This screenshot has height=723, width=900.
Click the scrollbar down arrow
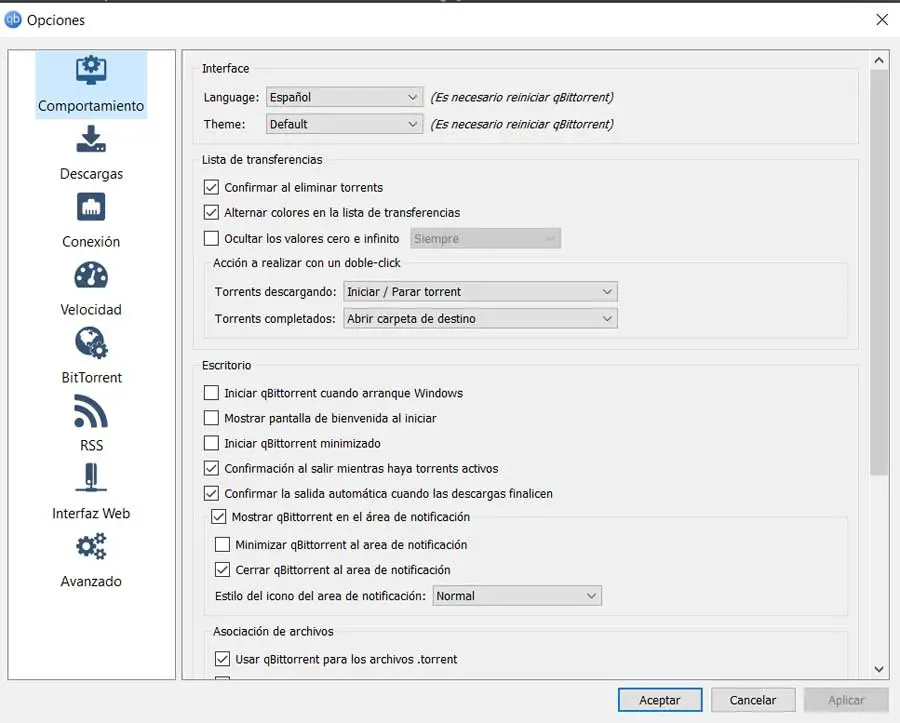point(879,669)
